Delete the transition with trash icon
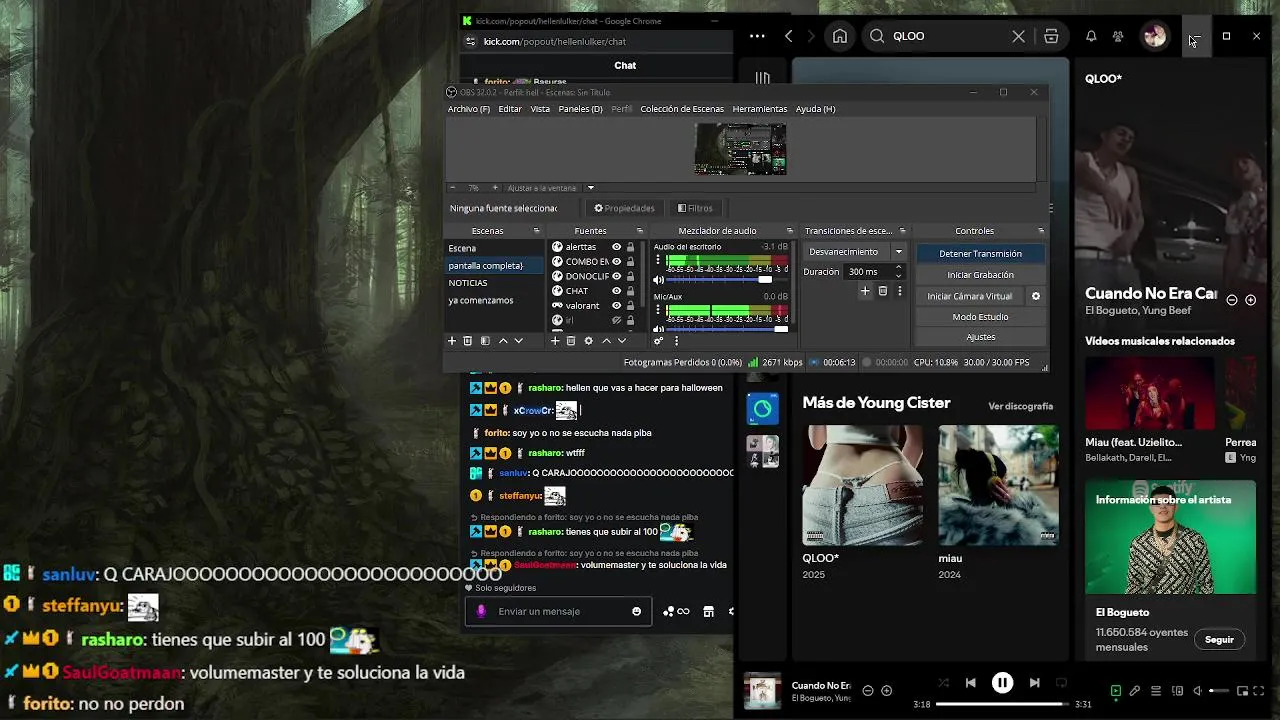The height and width of the screenshot is (720, 1280). pos(882,291)
